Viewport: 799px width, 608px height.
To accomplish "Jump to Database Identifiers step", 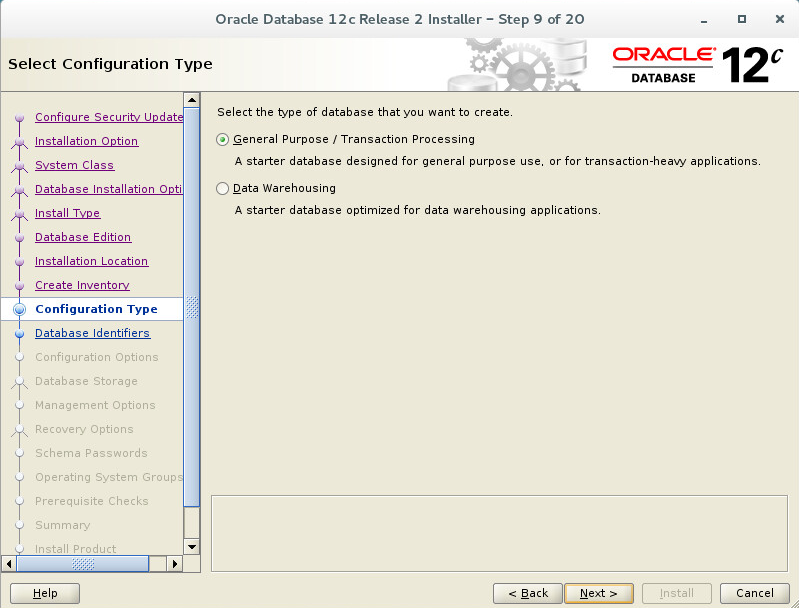I will click(92, 333).
